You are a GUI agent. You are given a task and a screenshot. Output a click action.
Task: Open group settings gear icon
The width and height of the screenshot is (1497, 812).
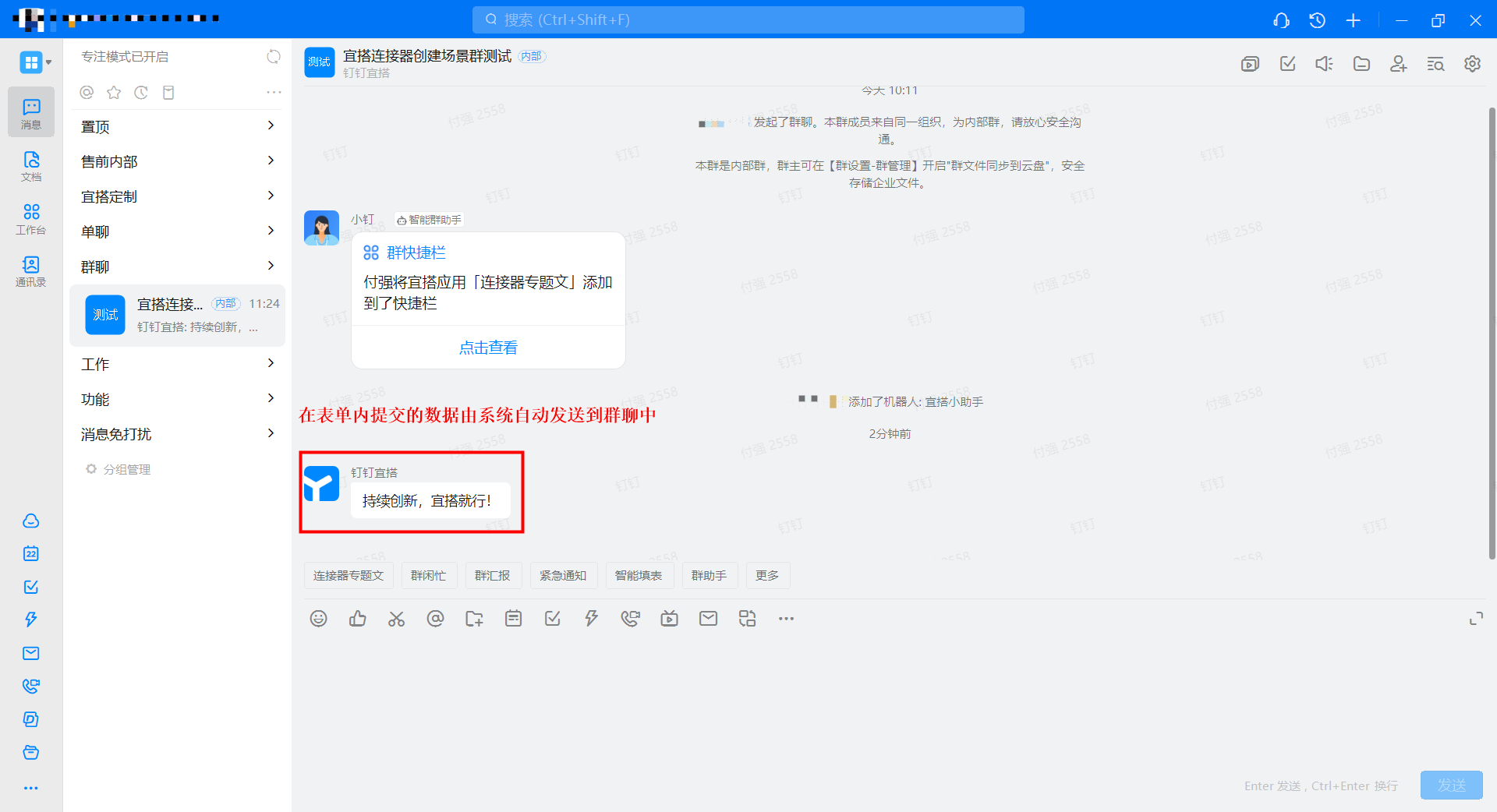tap(1472, 64)
